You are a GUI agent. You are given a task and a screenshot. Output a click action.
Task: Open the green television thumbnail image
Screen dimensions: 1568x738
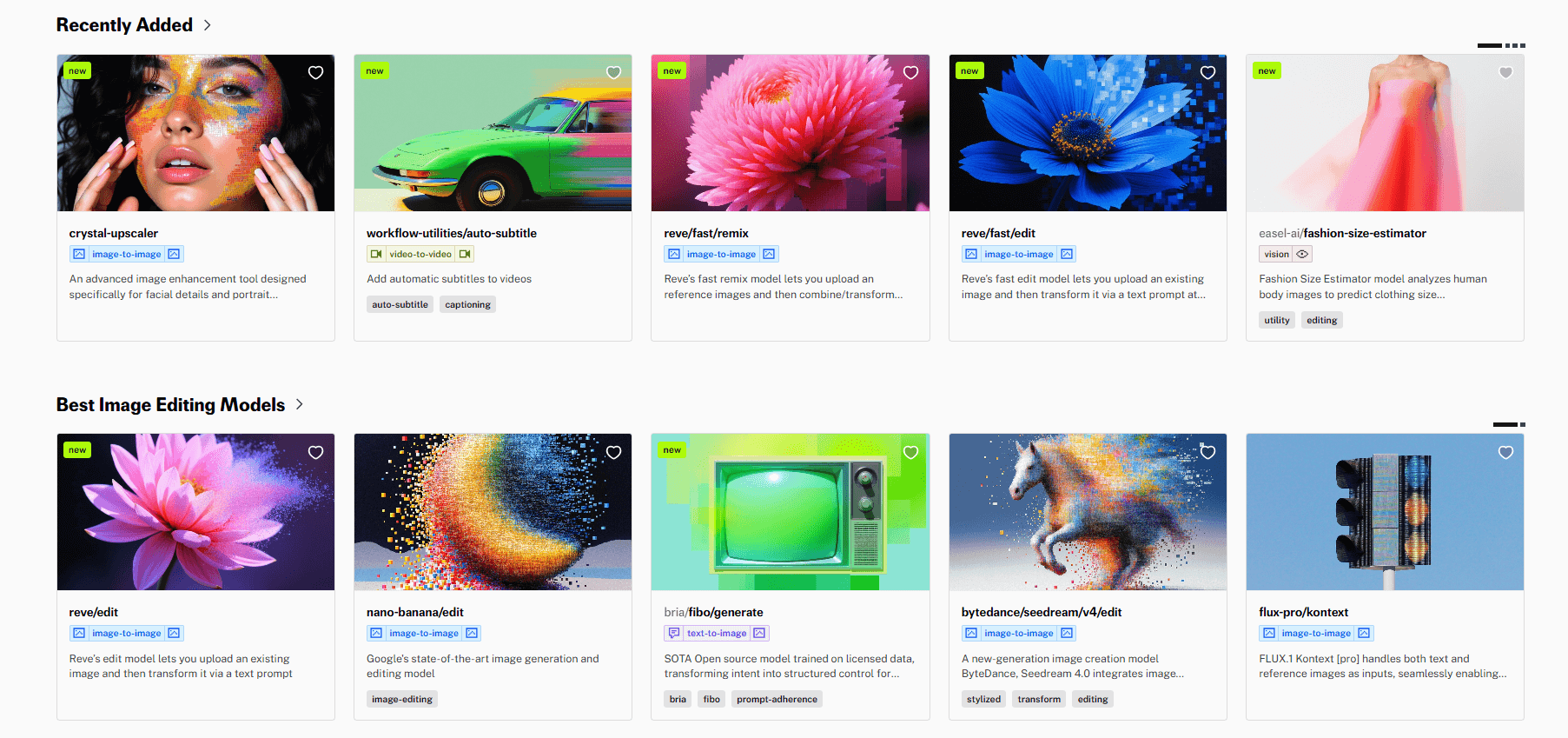(790, 512)
